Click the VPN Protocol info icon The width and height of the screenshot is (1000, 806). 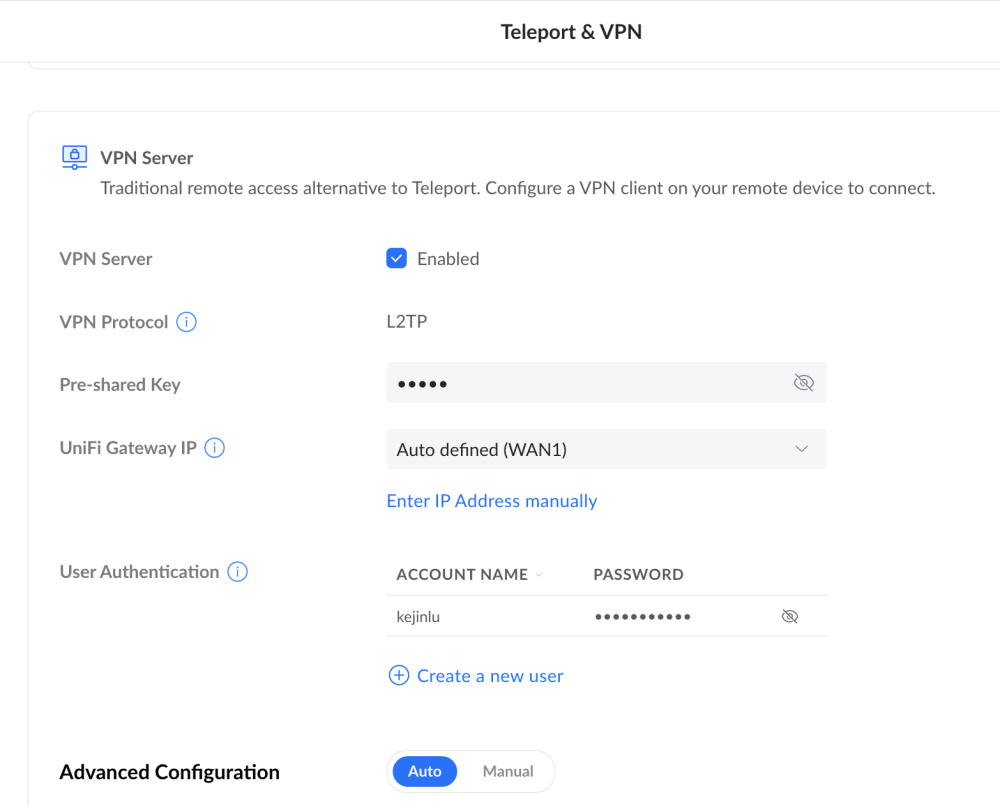pos(187,322)
